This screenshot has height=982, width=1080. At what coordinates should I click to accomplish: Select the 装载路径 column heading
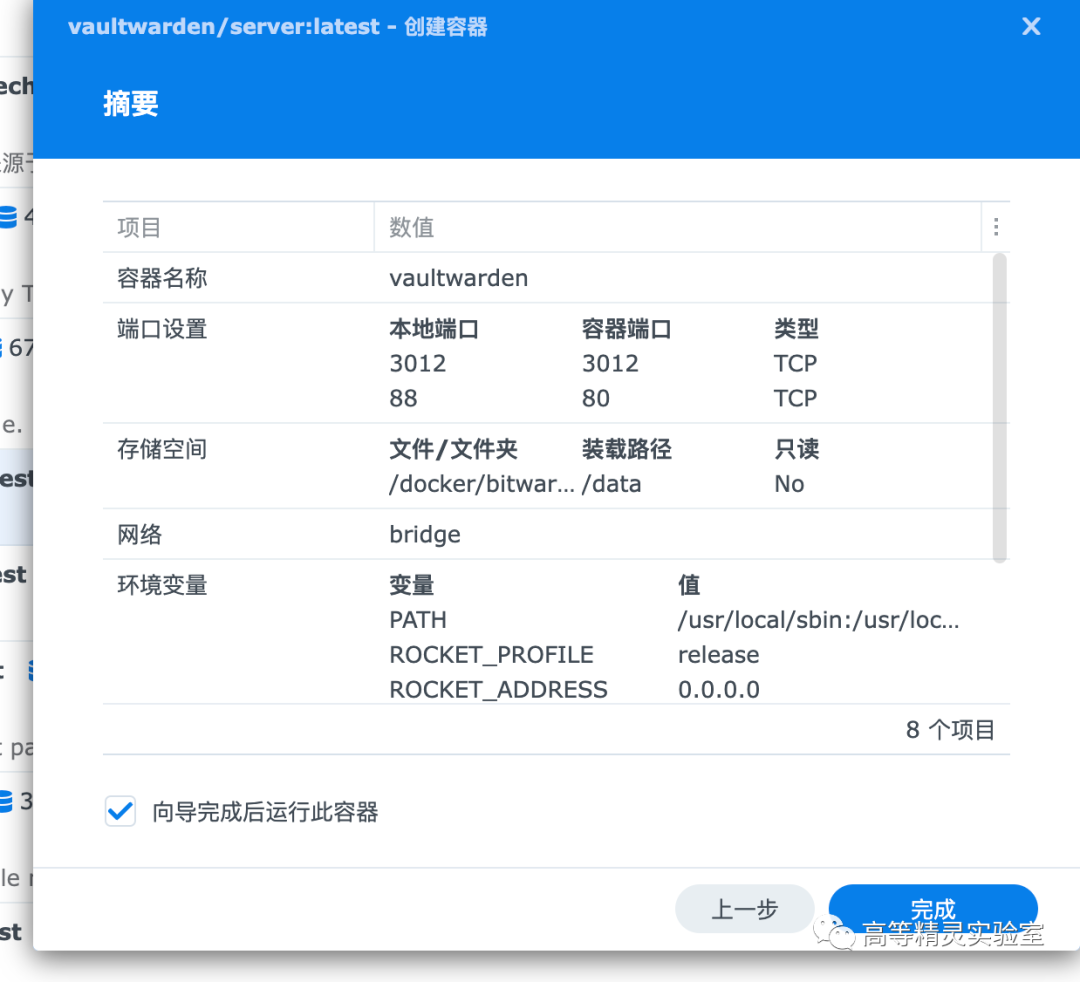pos(626,449)
